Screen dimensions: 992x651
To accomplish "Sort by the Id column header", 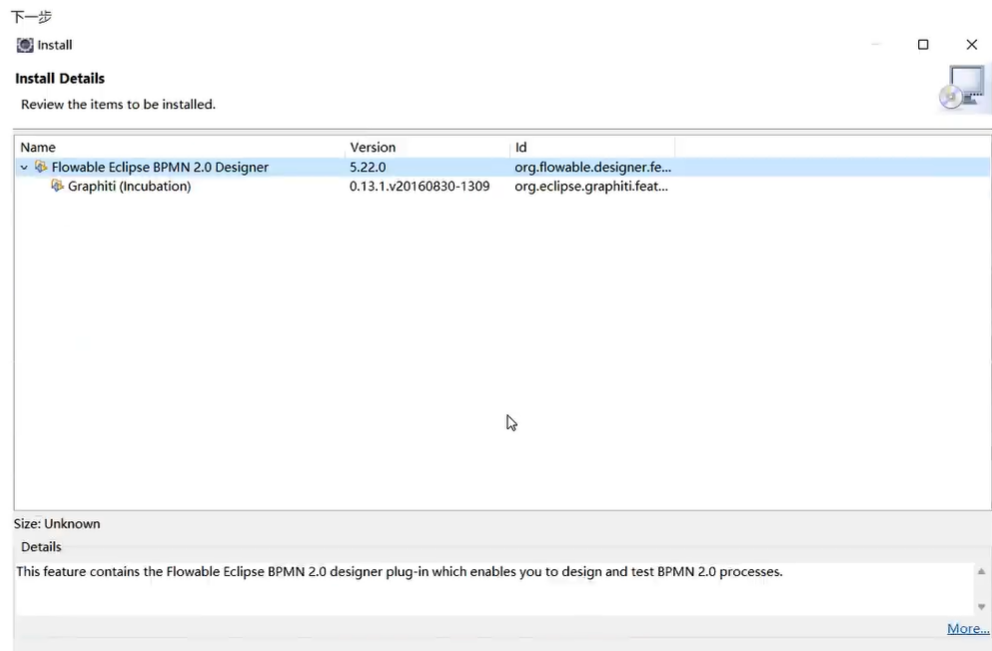I will [x=592, y=147].
